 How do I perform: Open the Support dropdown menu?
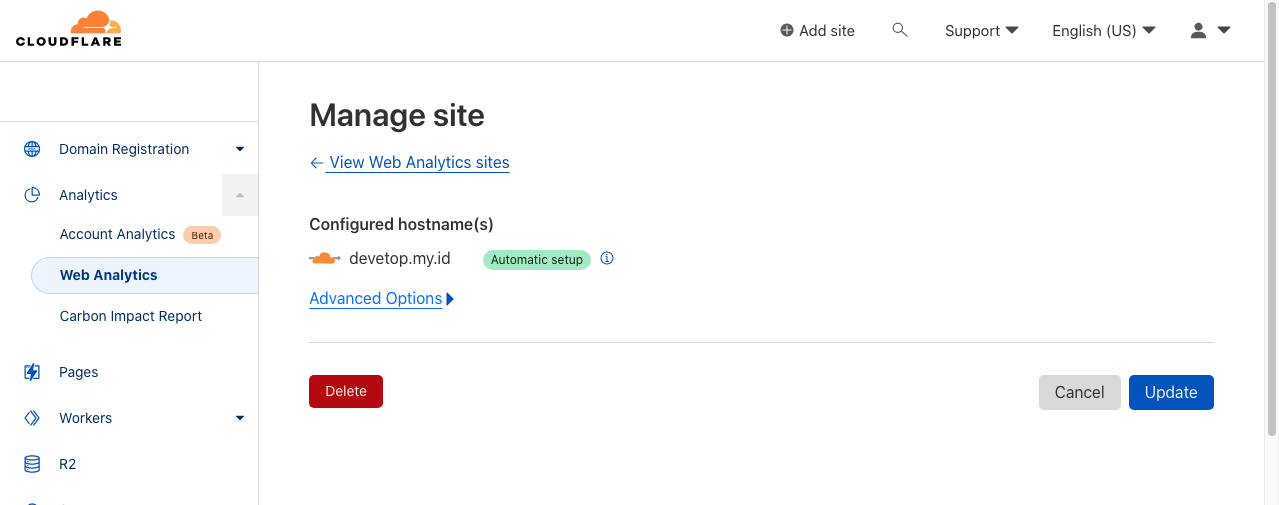981,30
